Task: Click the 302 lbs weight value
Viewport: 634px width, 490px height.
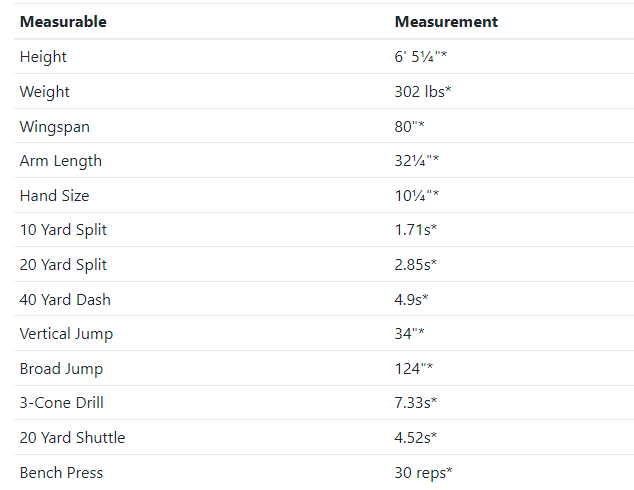Action: [423, 91]
